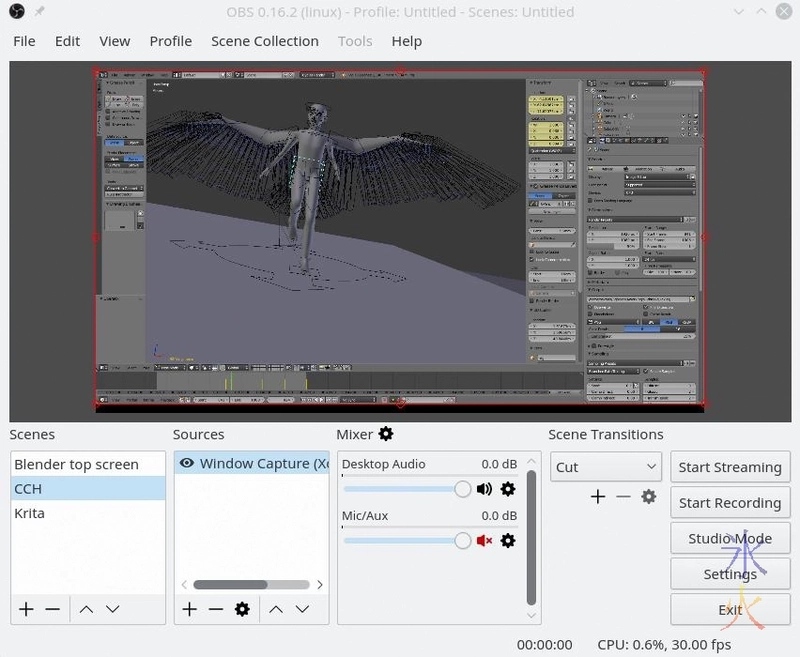
Task: Open source properties gear icon
Action: click(x=241, y=609)
